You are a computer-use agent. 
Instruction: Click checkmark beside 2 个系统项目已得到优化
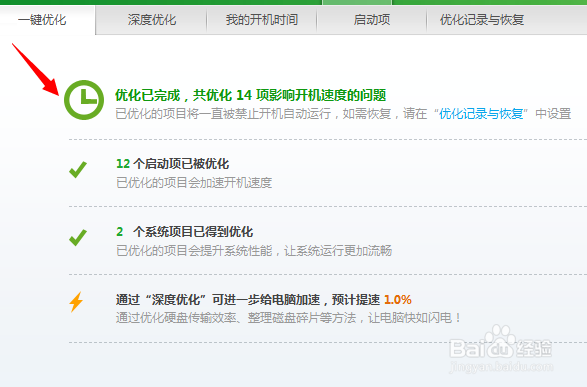[78, 238]
